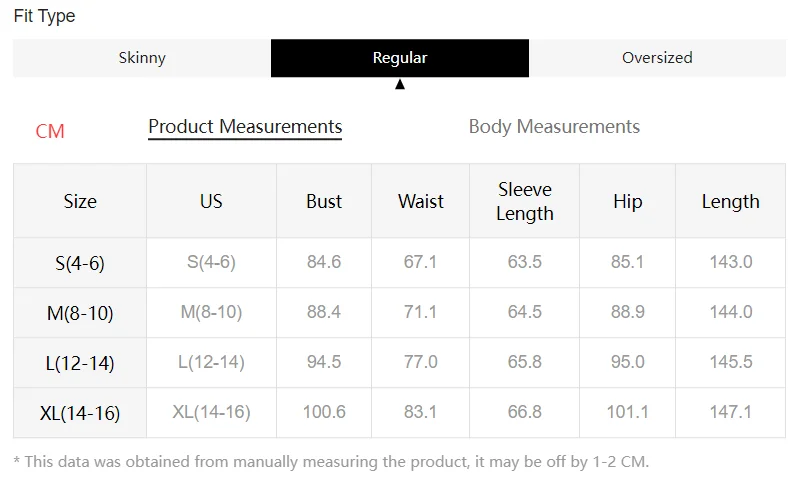Click the Sleeve Length column header
The height and width of the screenshot is (489, 788).
point(525,201)
